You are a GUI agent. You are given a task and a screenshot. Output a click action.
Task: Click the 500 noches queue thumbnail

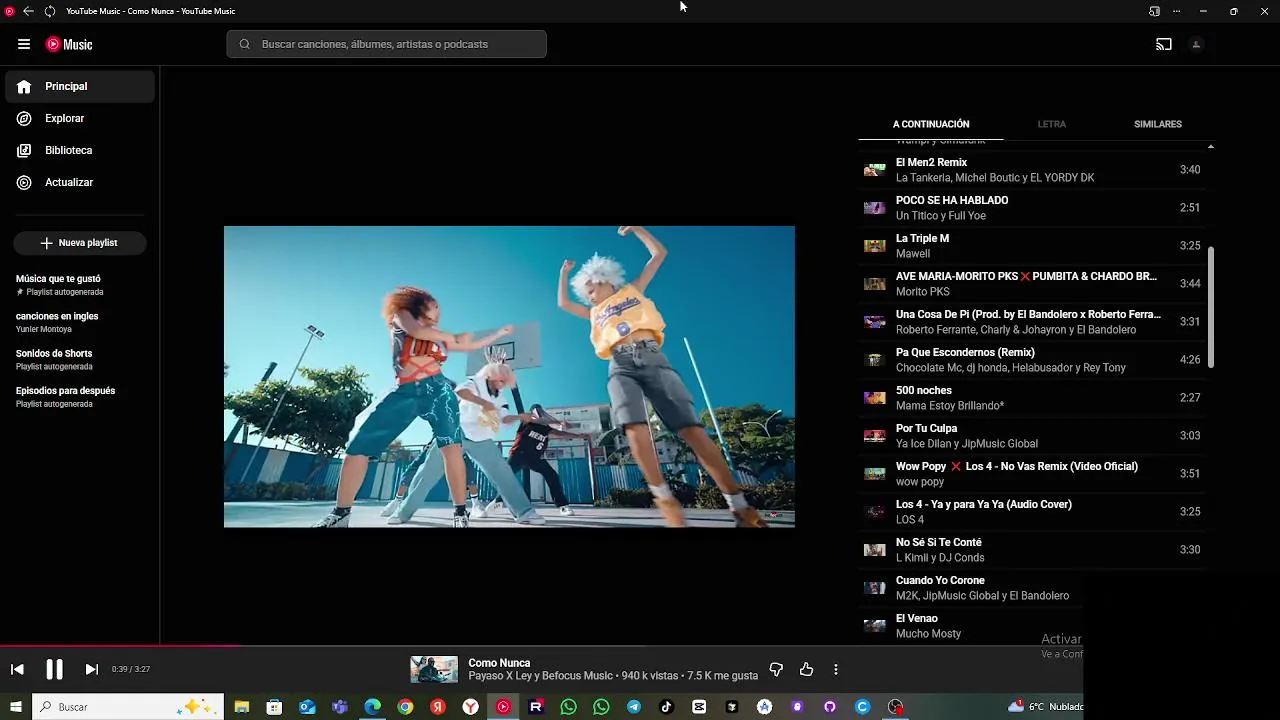click(875, 398)
